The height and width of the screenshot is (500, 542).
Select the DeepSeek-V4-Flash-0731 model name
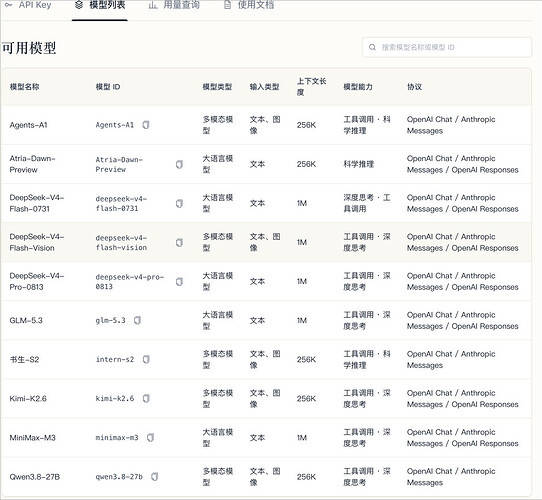37,203
